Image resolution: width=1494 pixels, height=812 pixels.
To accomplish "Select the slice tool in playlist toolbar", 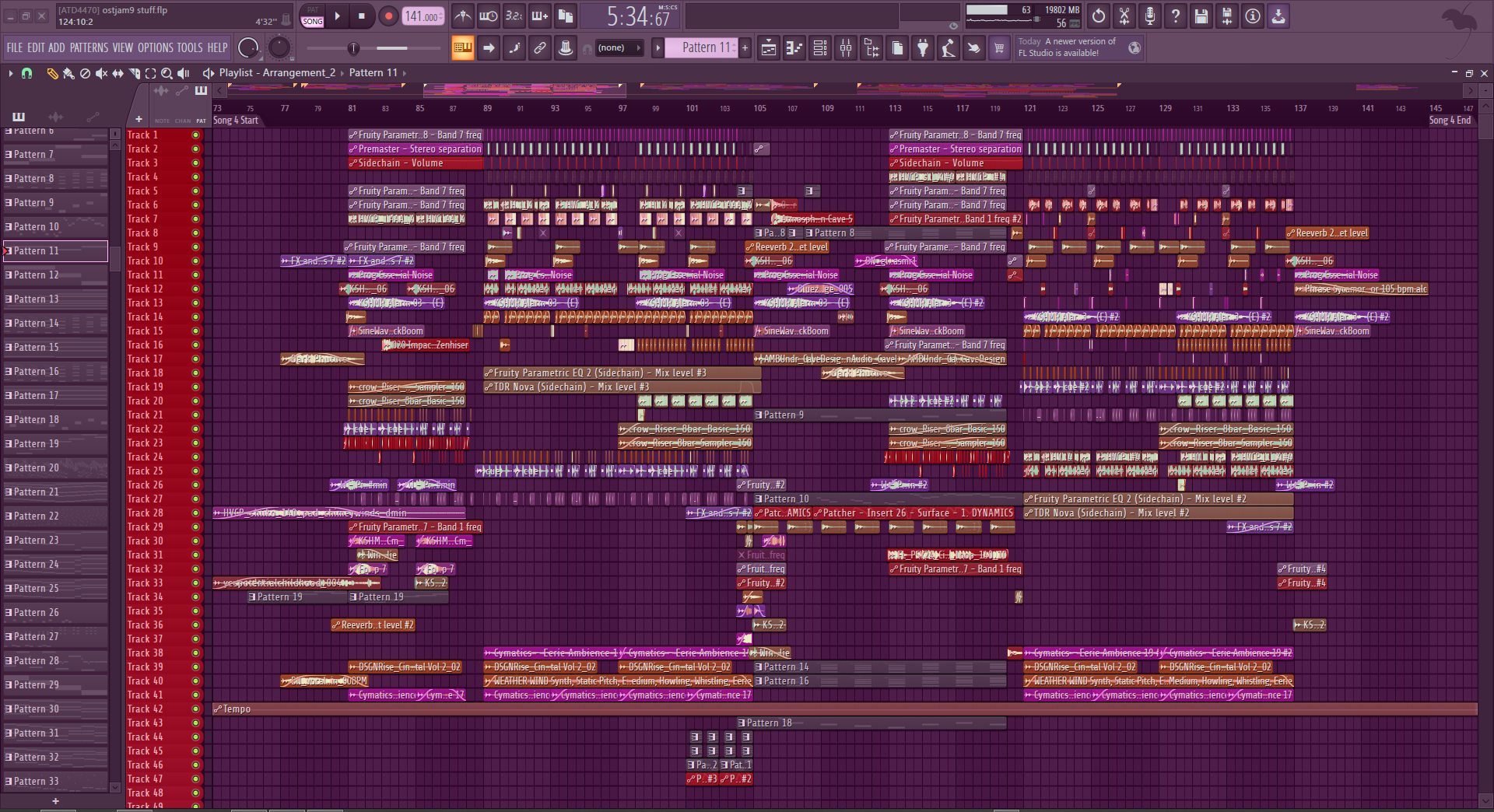I will point(135,73).
